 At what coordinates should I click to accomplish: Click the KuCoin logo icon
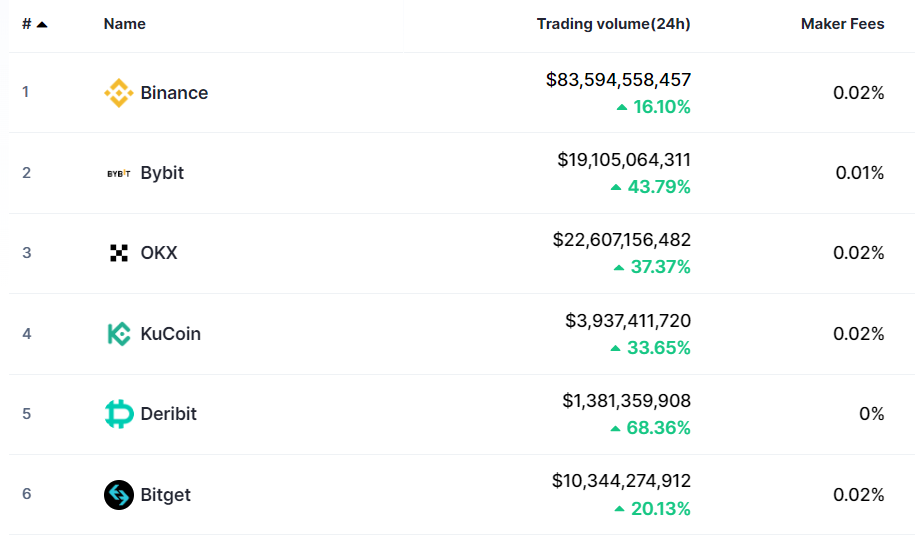click(x=119, y=334)
